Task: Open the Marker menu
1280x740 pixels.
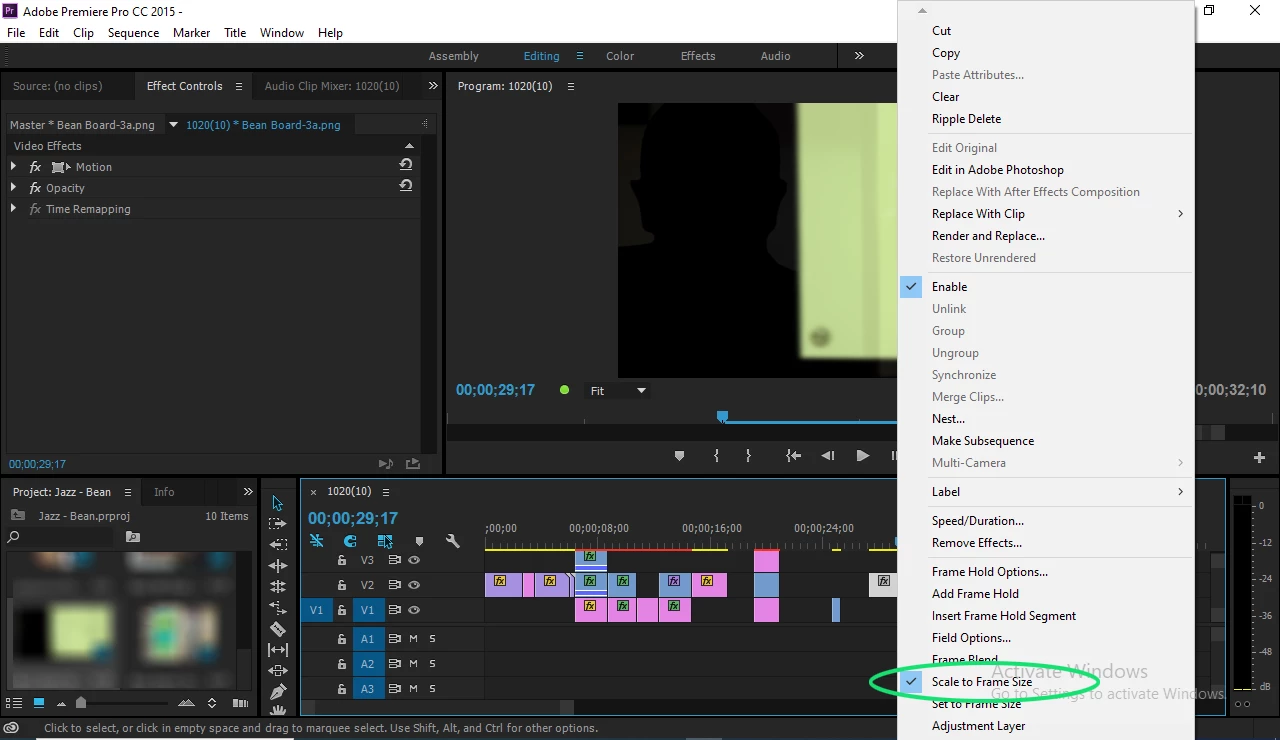Action: tap(191, 33)
